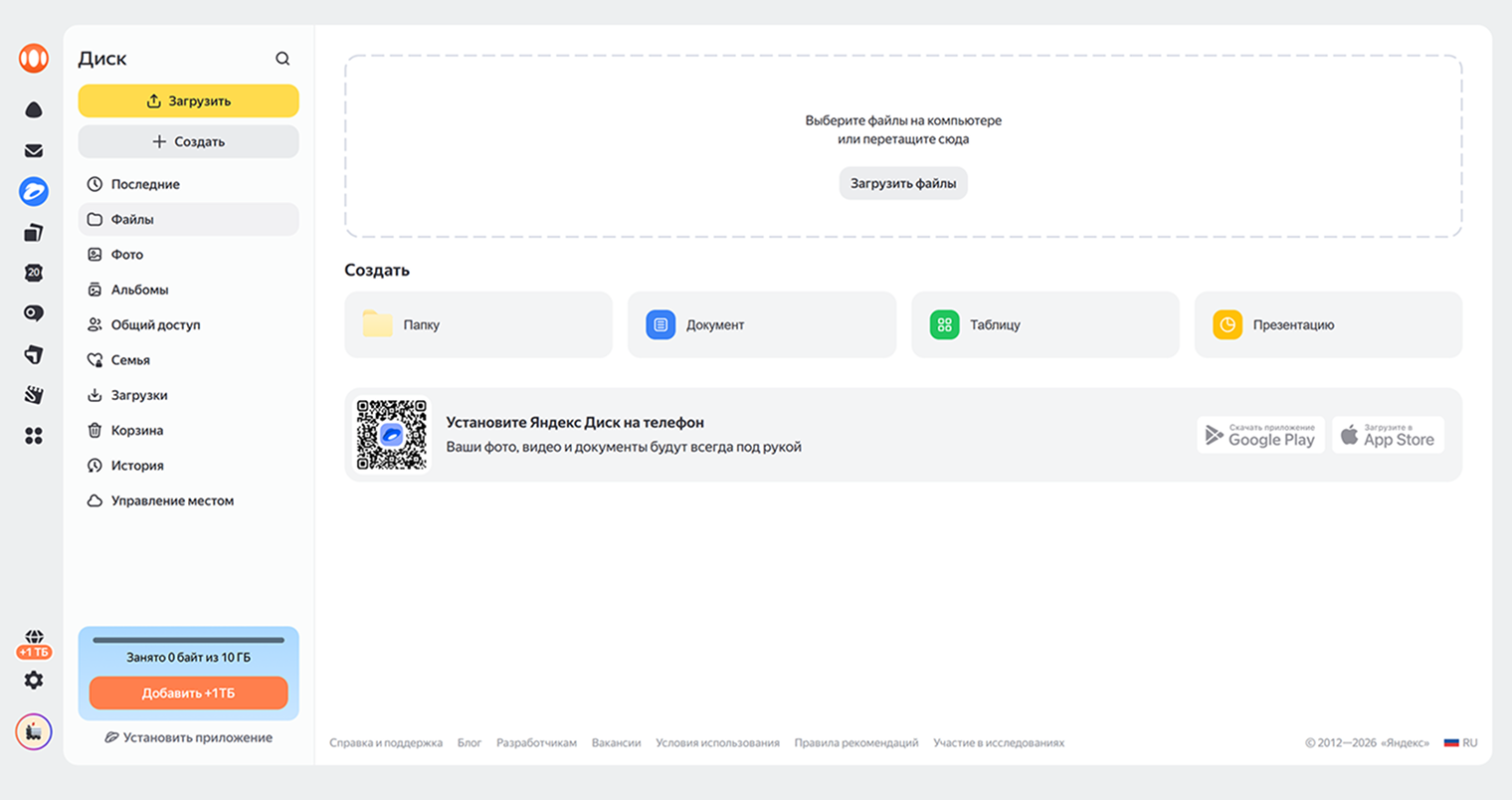1512x800 pixels.
Task: Click the +1 ТБ globe promo icon
Action: (34, 644)
